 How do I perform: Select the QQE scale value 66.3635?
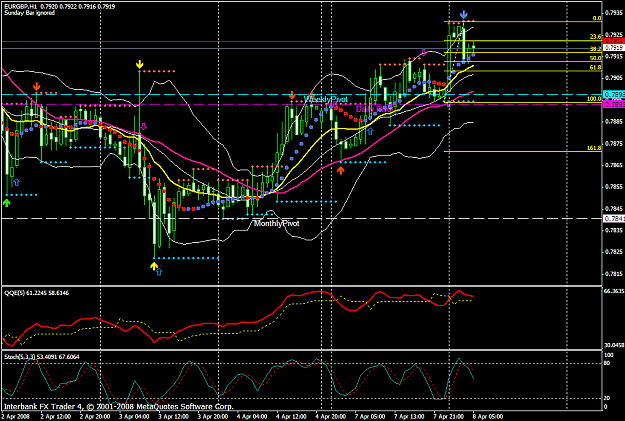pos(614,291)
